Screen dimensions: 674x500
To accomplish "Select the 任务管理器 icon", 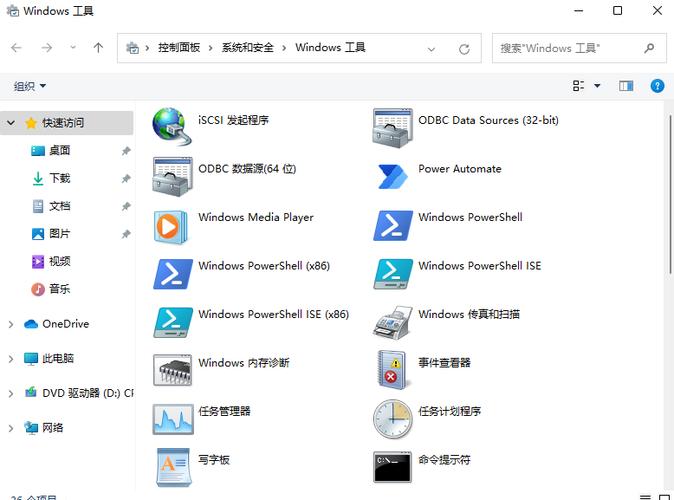I will pyautogui.click(x=173, y=419).
